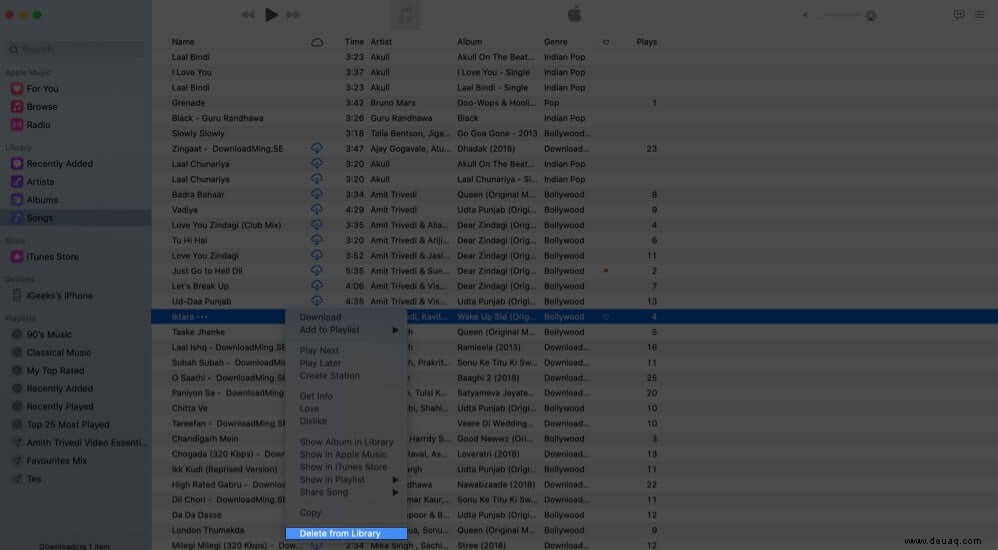Download Badra Bahaar via cloud icon
This screenshot has height=550, width=998.
click(x=316, y=194)
